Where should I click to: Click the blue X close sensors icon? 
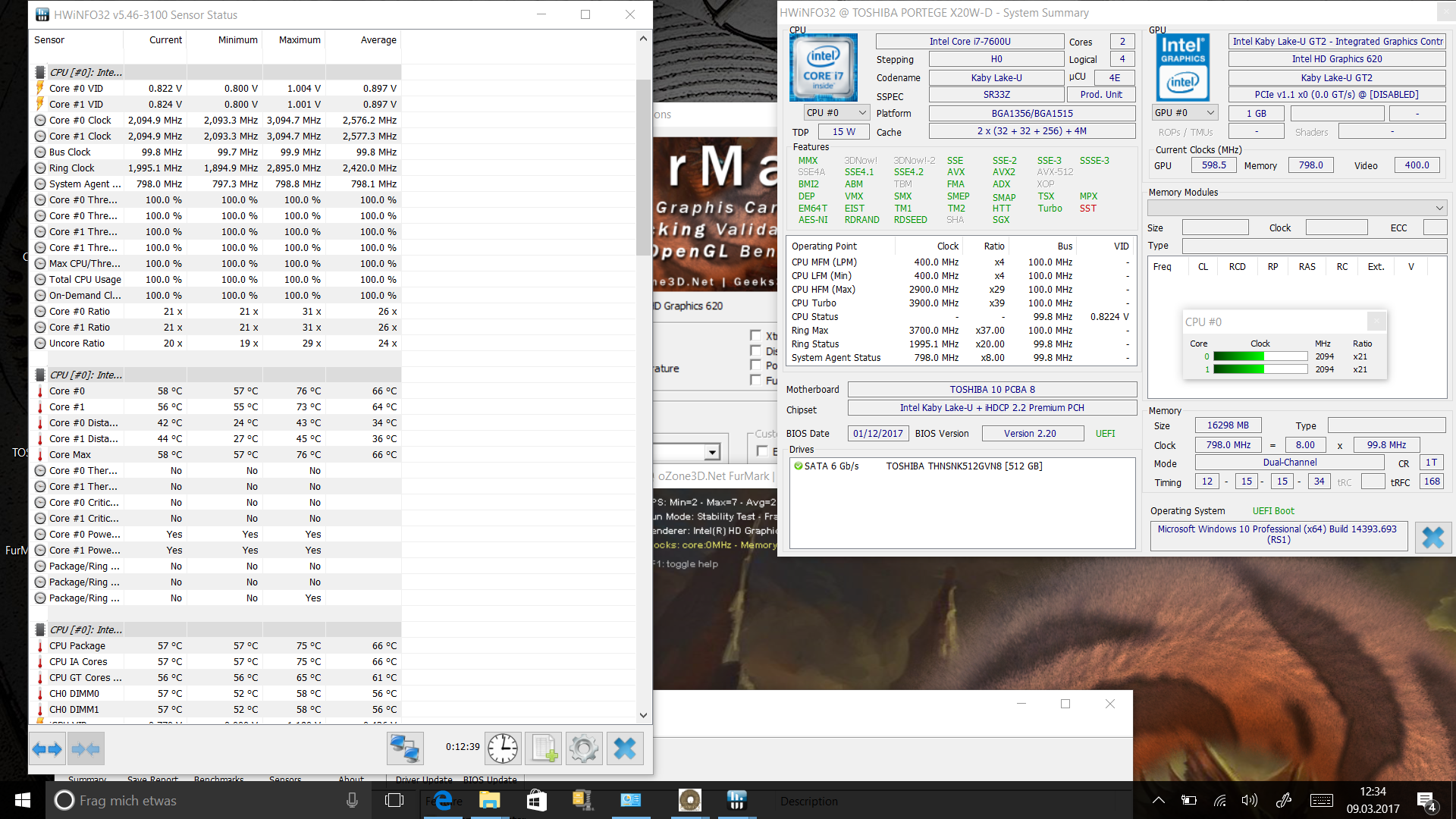tap(625, 749)
